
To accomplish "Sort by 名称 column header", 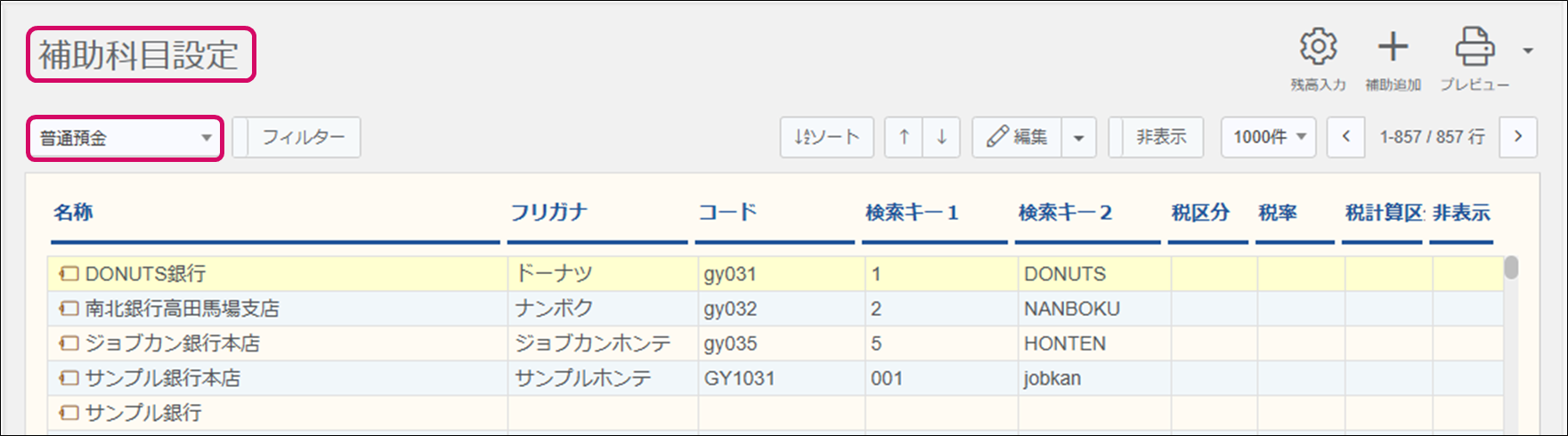I will point(73,213).
